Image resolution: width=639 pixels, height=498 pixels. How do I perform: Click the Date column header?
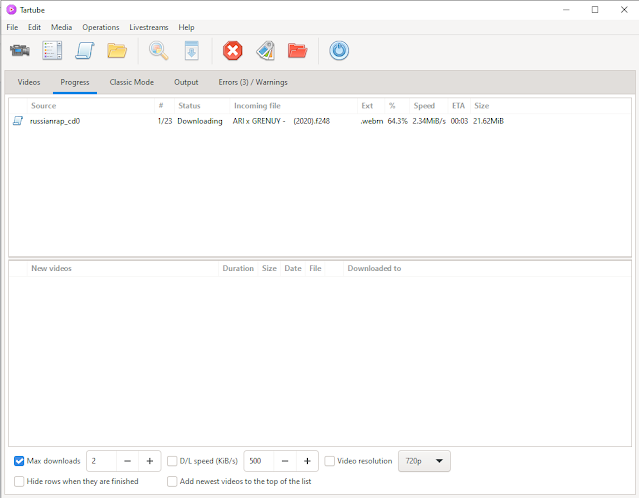point(293,269)
